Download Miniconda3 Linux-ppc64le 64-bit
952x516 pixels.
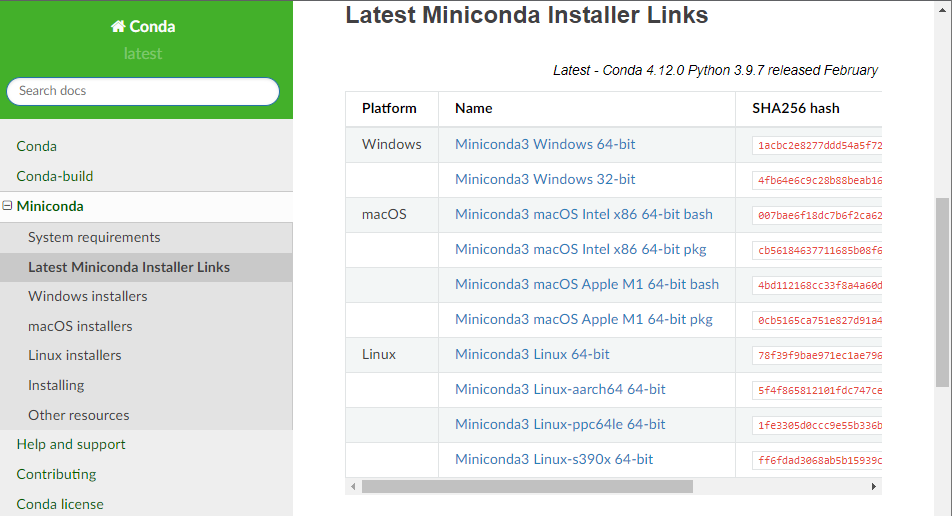point(560,424)
